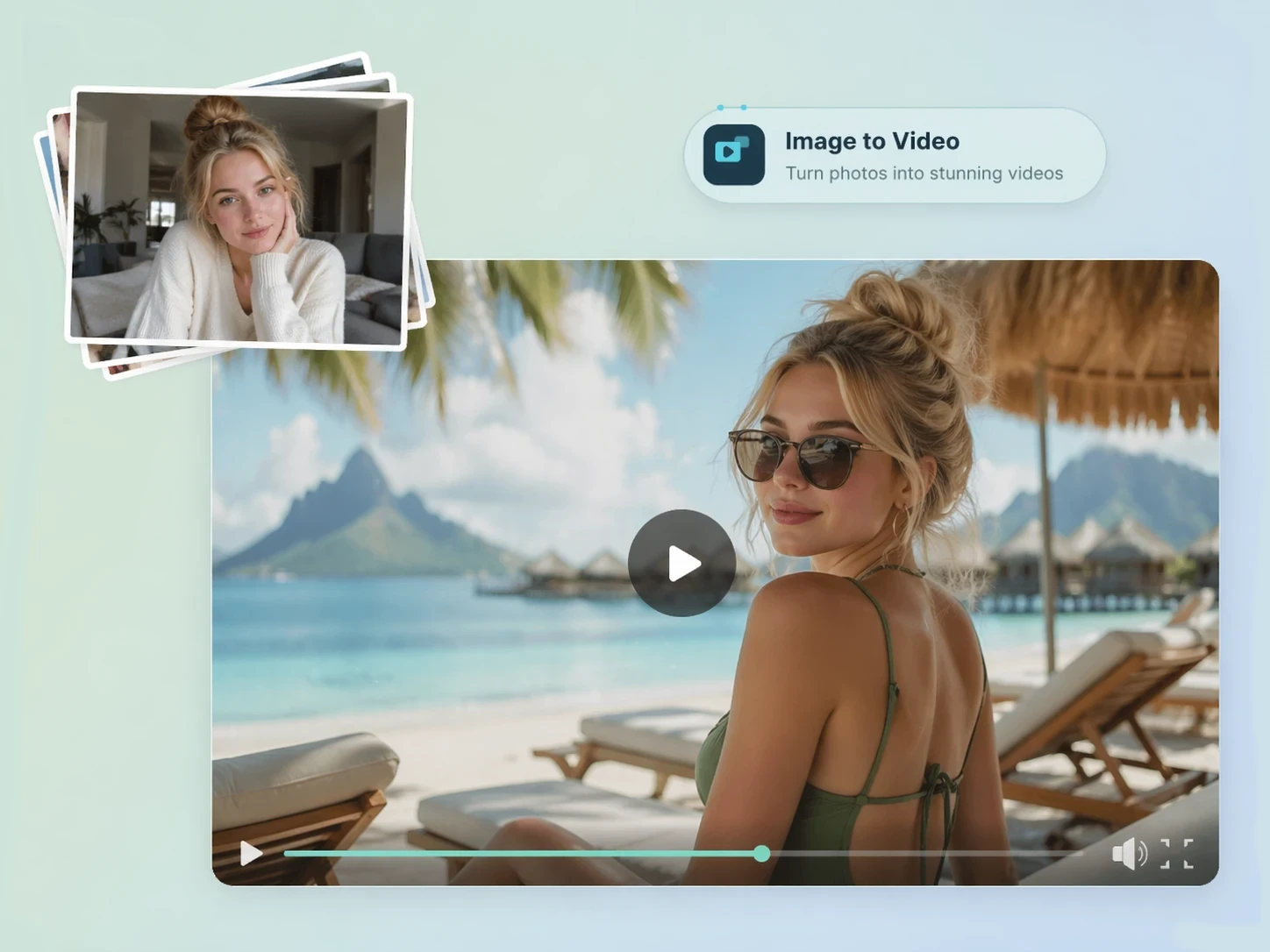Click the 'Turn photos into stunning videos' text
This screenshot has width=1270, height=952.
[x=924, y=173]
